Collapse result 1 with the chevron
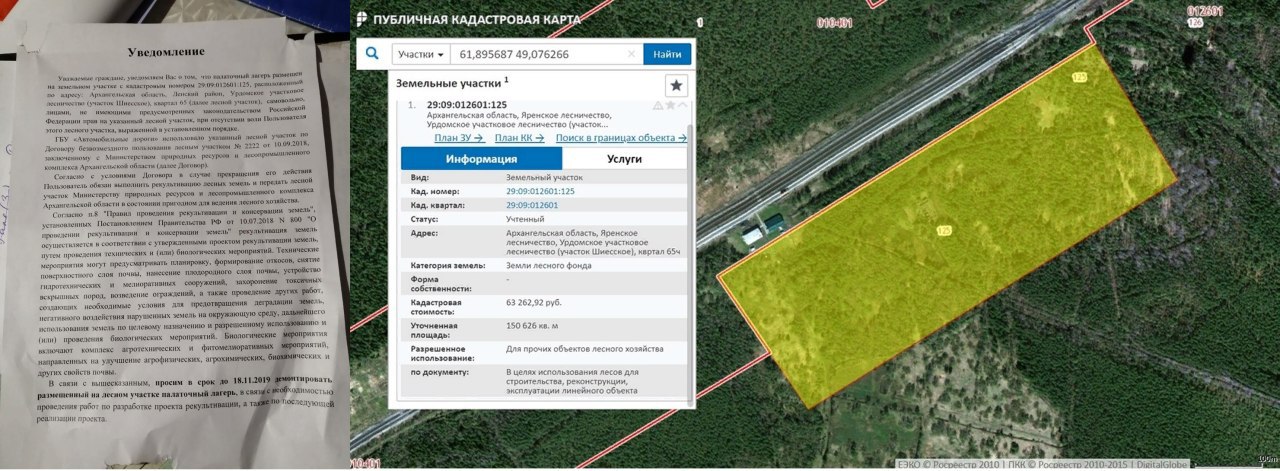The height and width of the screenshot is (471, 1280). [x=682, y=105]
